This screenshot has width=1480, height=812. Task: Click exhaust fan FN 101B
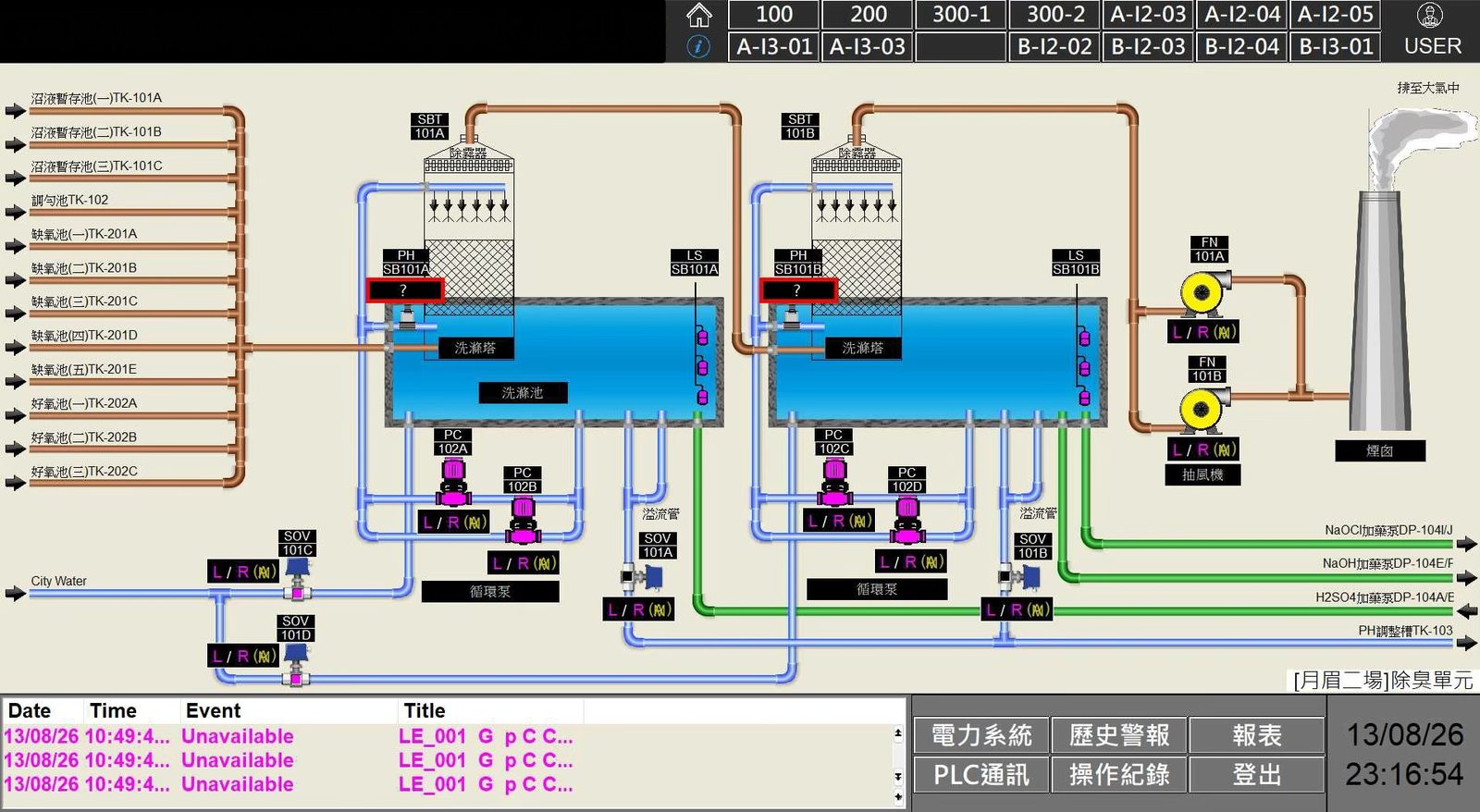click(1203, 410)
